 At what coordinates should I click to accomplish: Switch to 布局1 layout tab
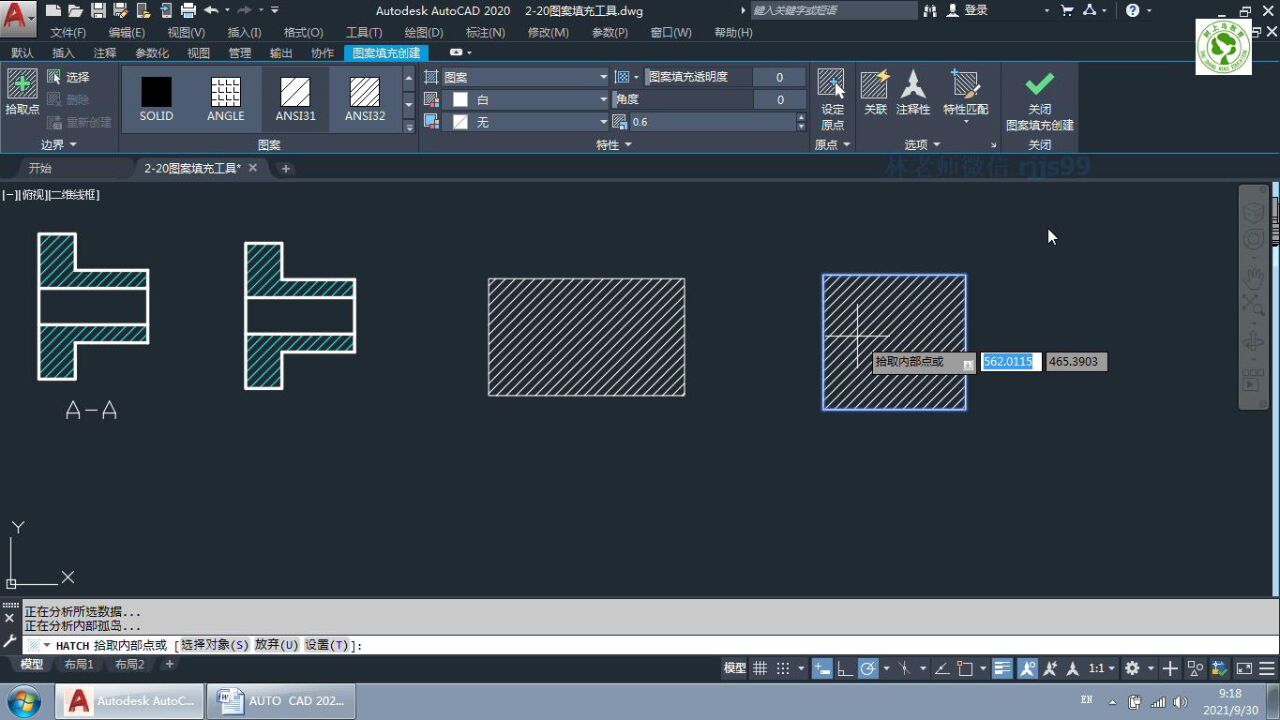(x=79, y=664)
